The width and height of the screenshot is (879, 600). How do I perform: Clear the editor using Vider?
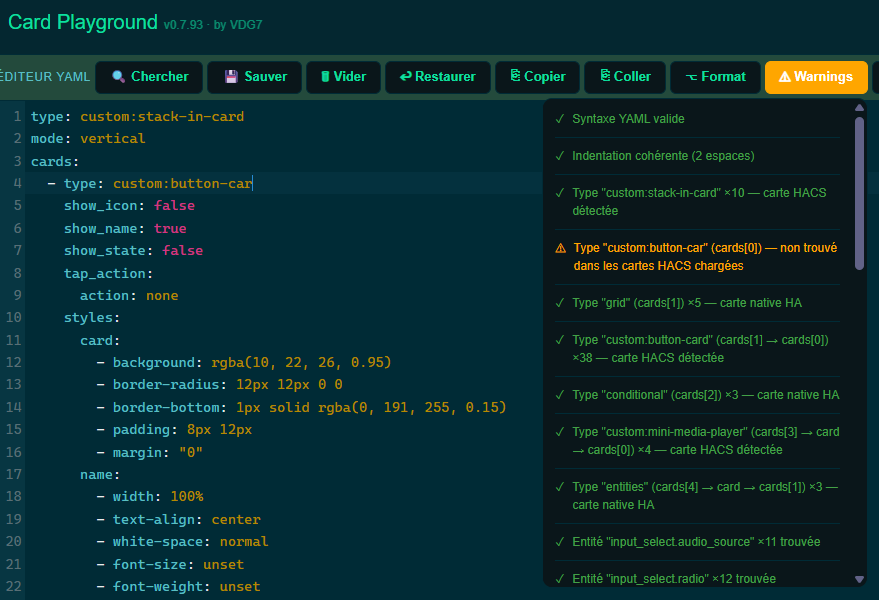pyautogui.click(x=343, y=77)
